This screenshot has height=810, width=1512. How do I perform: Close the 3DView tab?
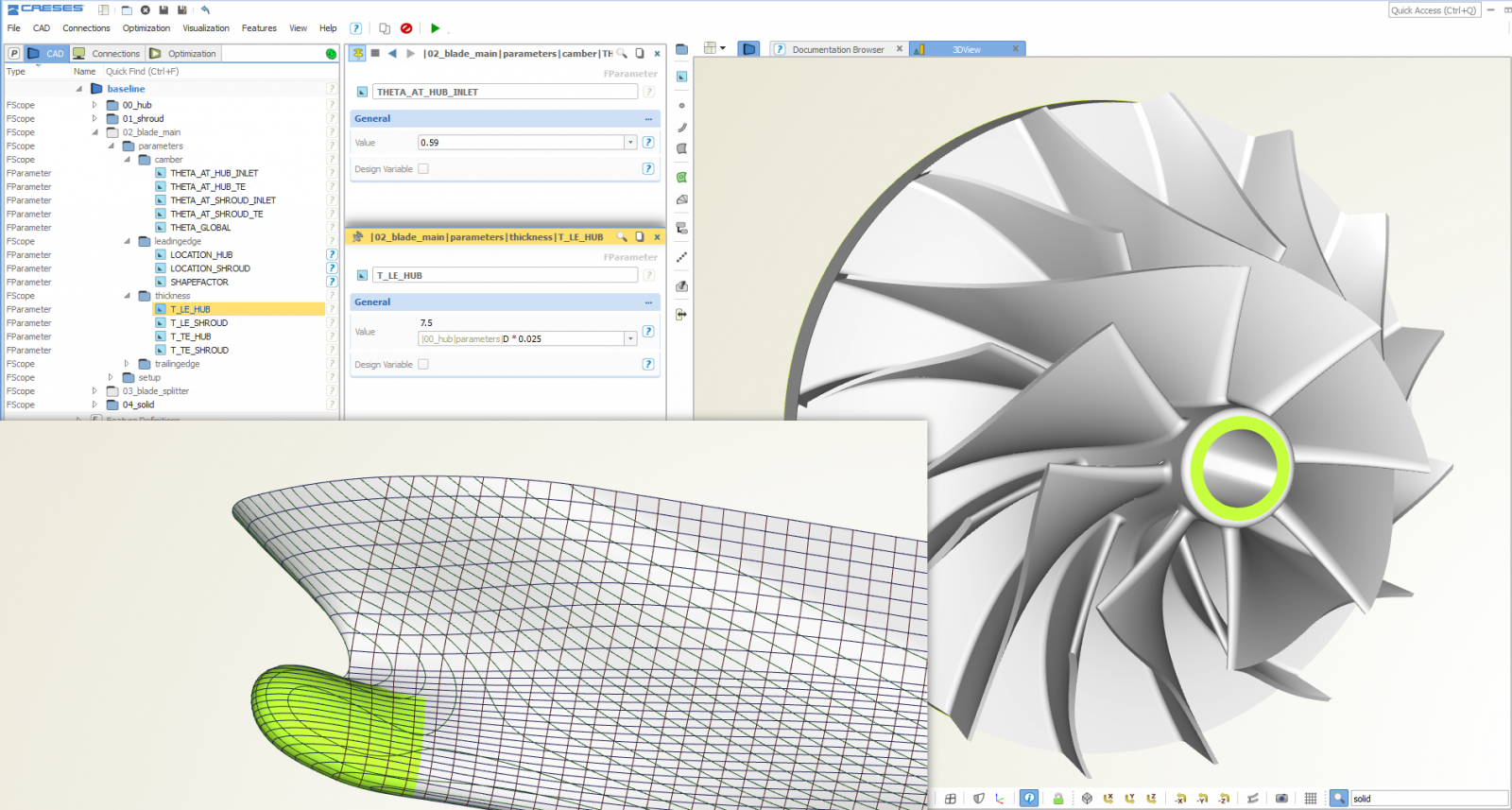click(x=1016, y=49)
